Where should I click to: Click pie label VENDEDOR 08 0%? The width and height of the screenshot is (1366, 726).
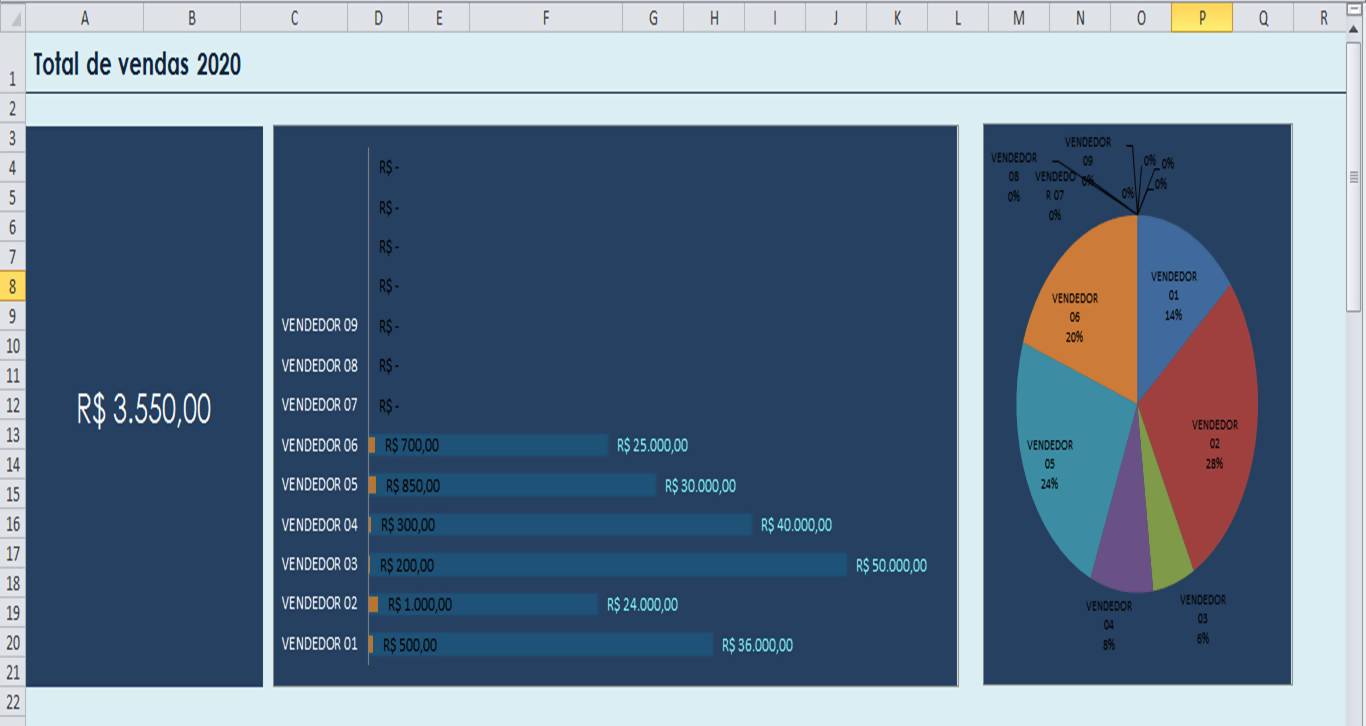coord(1014,177)
